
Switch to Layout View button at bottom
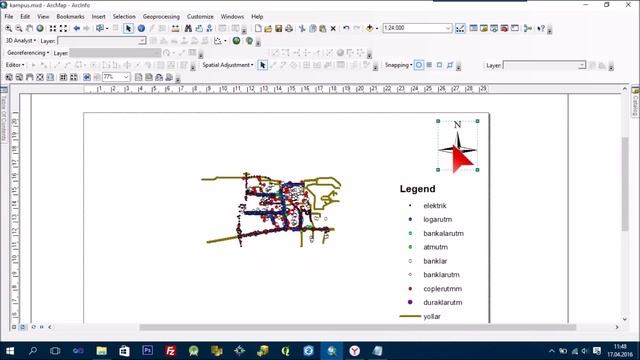point(23,327)
